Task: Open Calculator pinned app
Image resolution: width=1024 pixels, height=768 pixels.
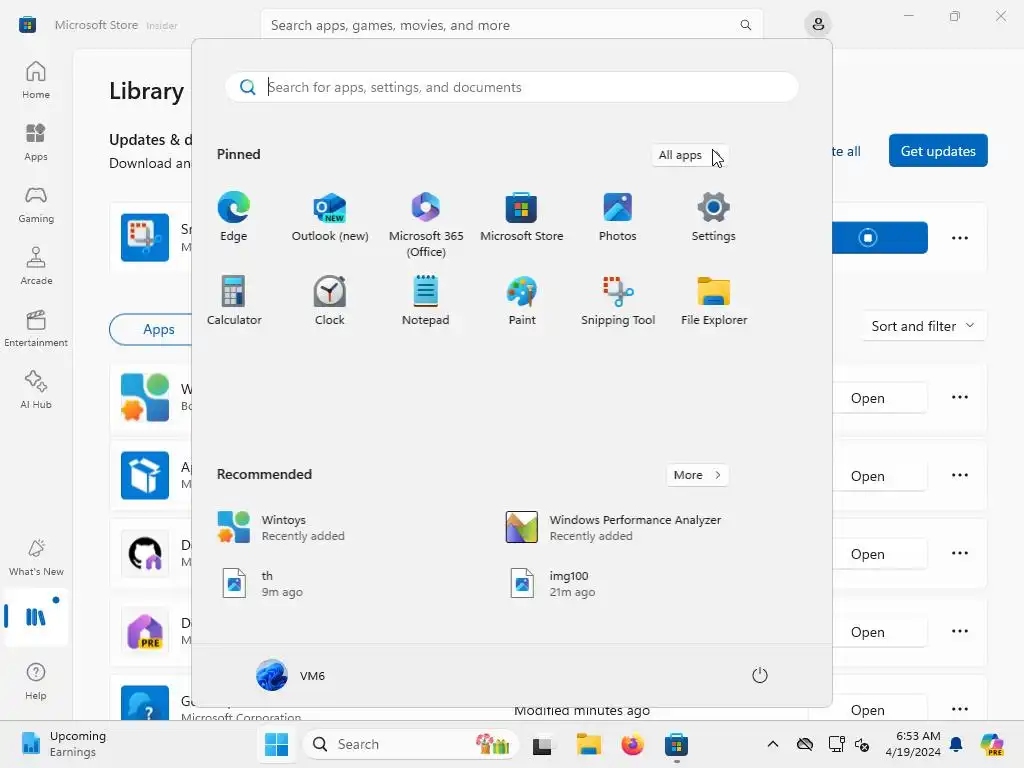Action: pos(233,300)
